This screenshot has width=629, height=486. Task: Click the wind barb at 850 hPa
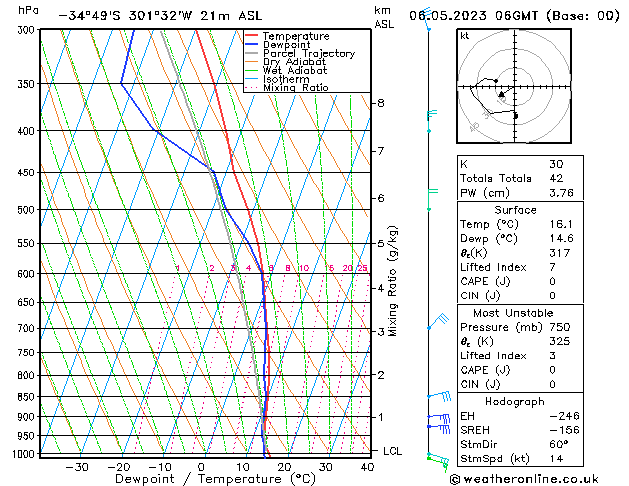(x=439, y=396)
